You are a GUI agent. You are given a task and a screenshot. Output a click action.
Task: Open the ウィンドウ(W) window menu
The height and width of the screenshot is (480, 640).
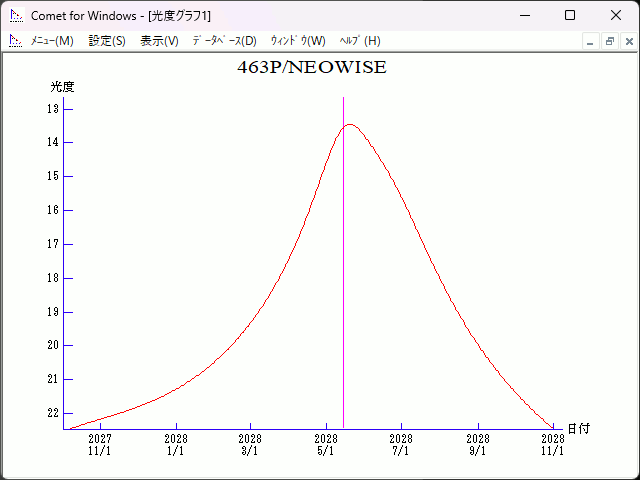pyautogui.click(x=298, y=41)
